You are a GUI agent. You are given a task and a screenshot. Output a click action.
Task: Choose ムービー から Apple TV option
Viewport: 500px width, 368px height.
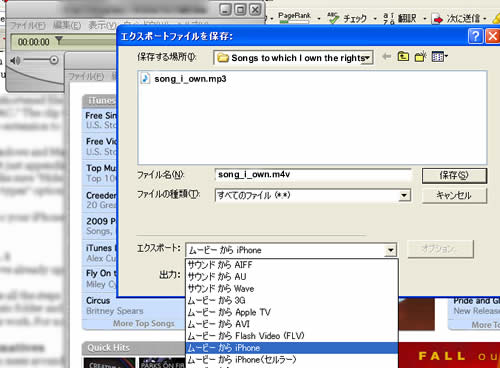click(x=292, y=312)
